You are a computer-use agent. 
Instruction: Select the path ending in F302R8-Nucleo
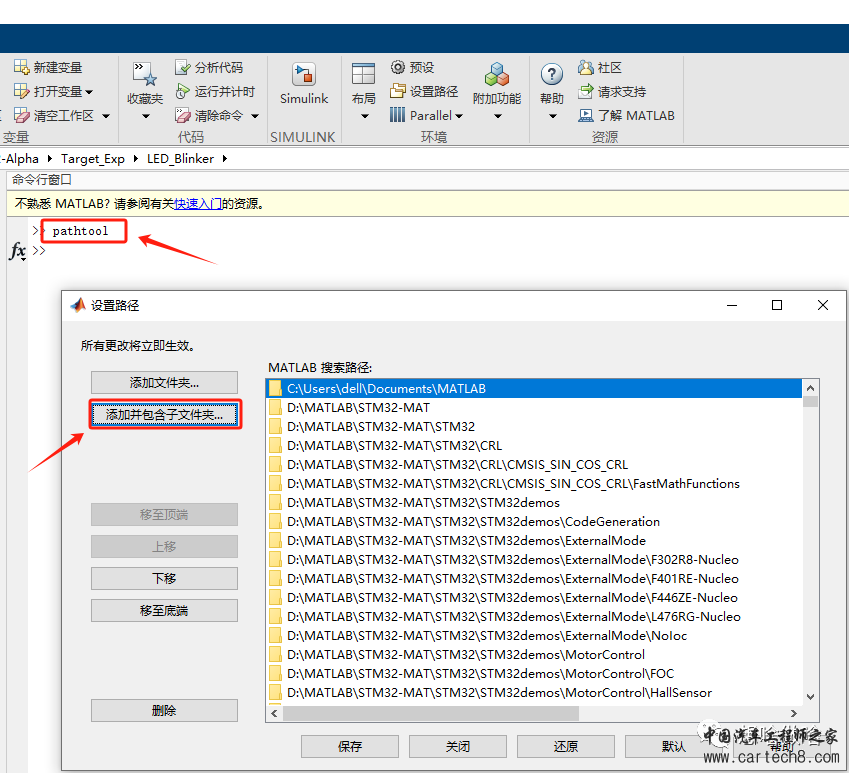point(534,559)
